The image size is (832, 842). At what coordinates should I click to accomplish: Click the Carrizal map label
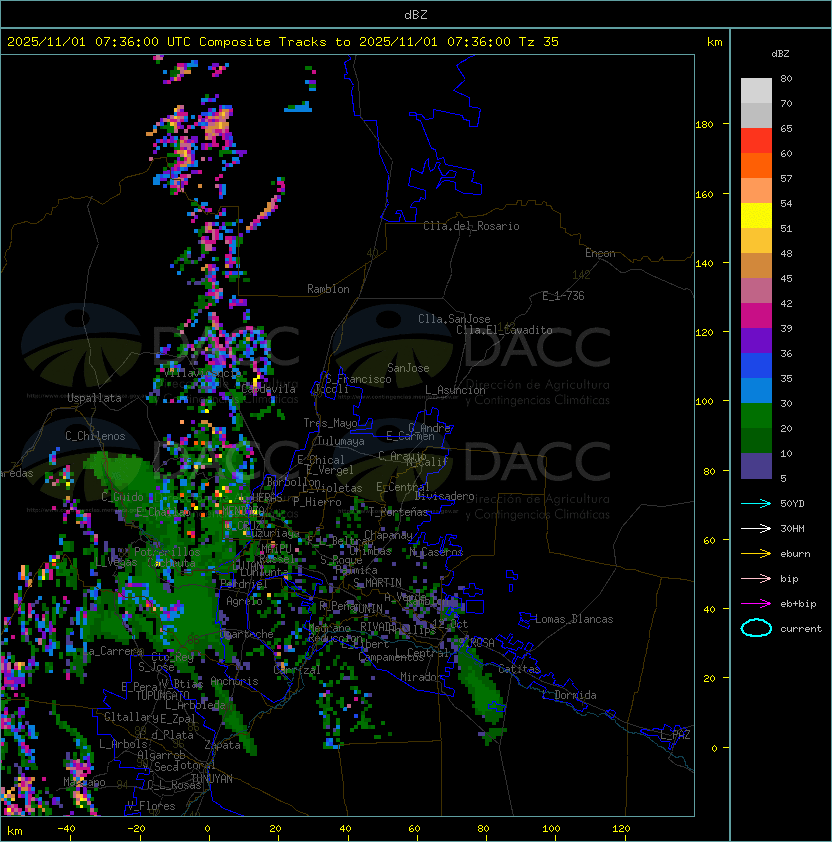point(297,670)
